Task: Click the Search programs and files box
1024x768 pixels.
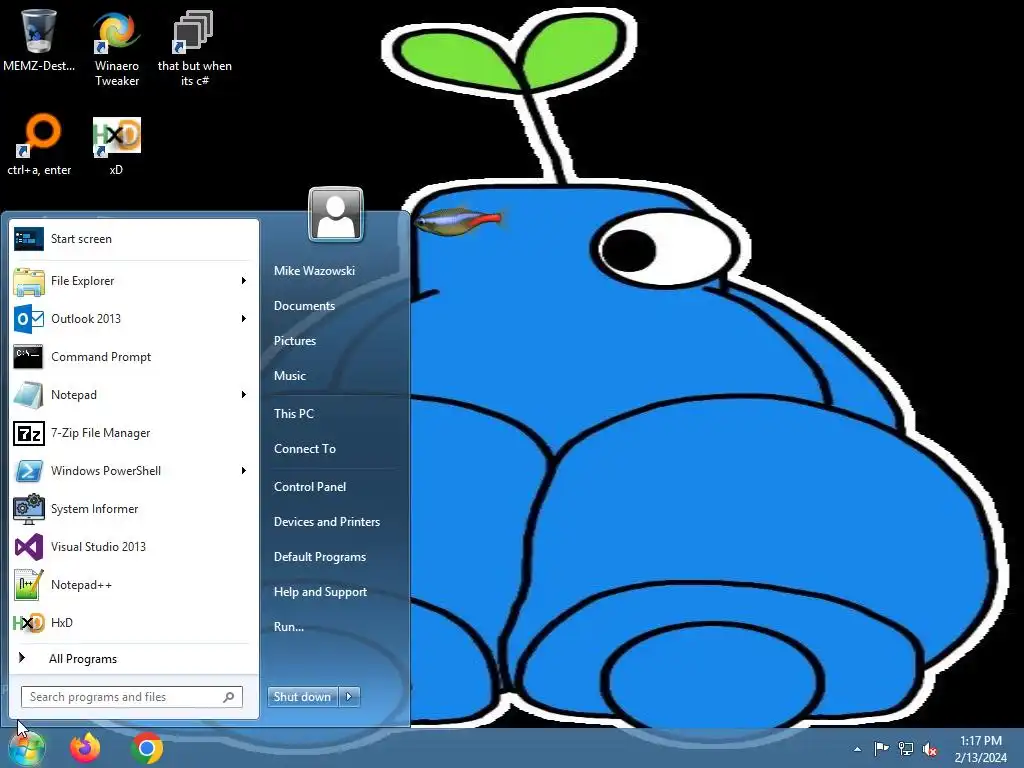Action: 131,697
